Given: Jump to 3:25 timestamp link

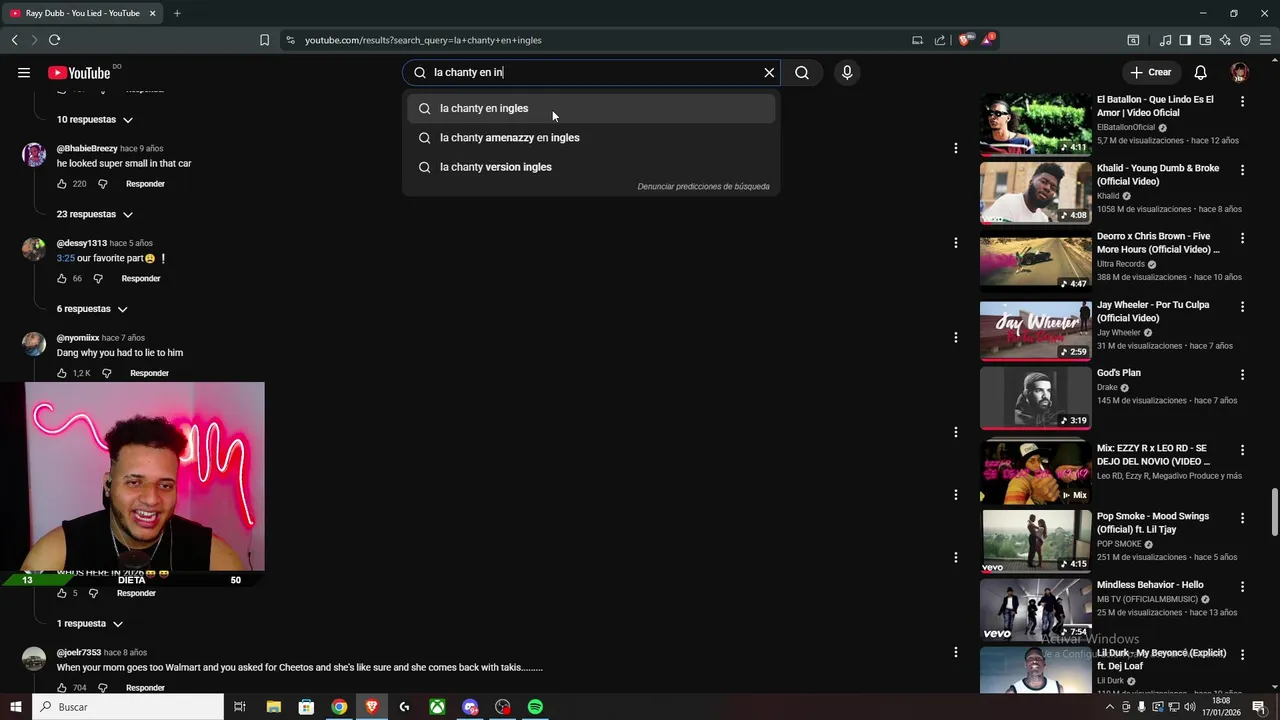Looking at the screenshot, I should click(65, 258).
